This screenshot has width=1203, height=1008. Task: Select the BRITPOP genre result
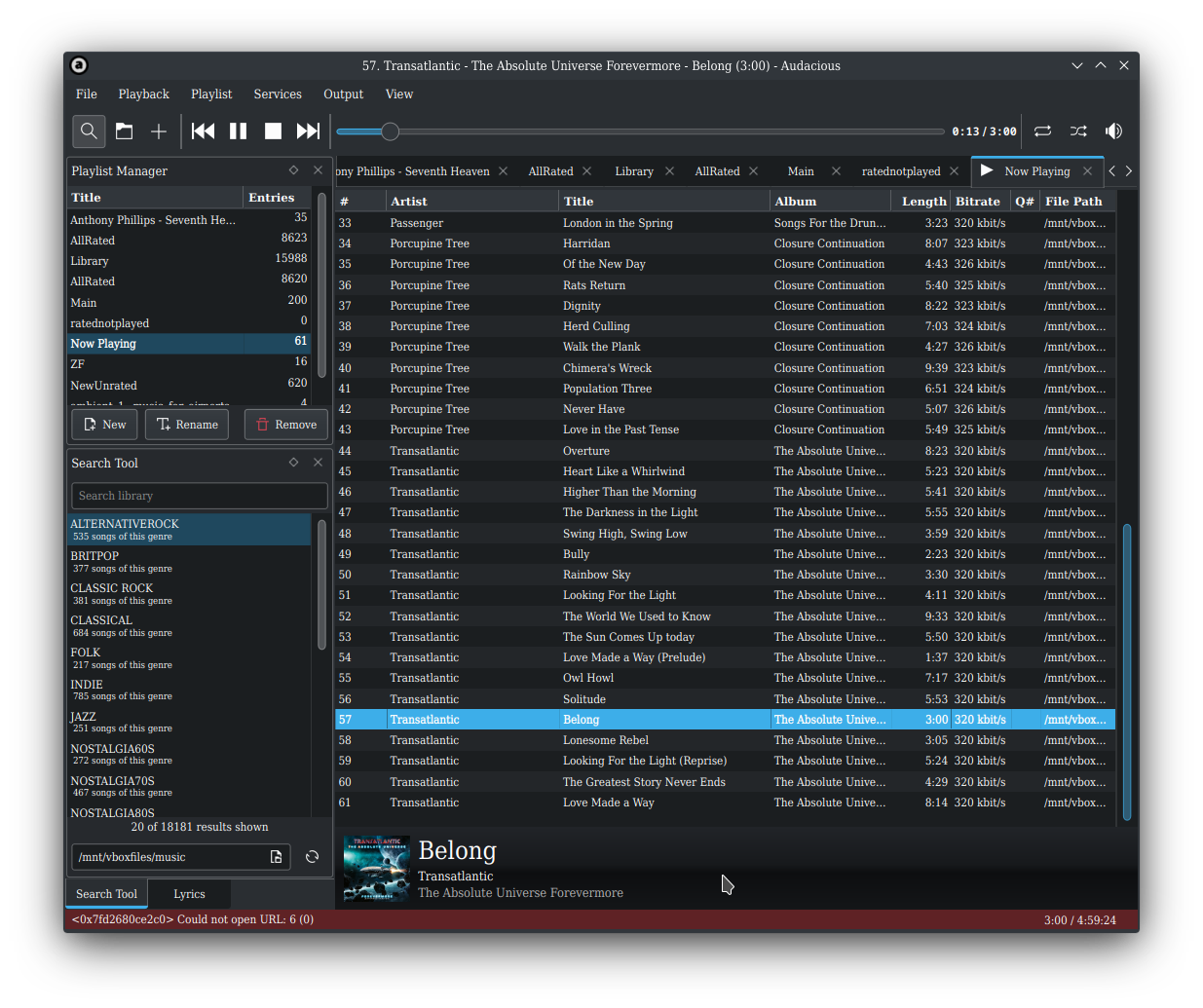tap(189, 562)
